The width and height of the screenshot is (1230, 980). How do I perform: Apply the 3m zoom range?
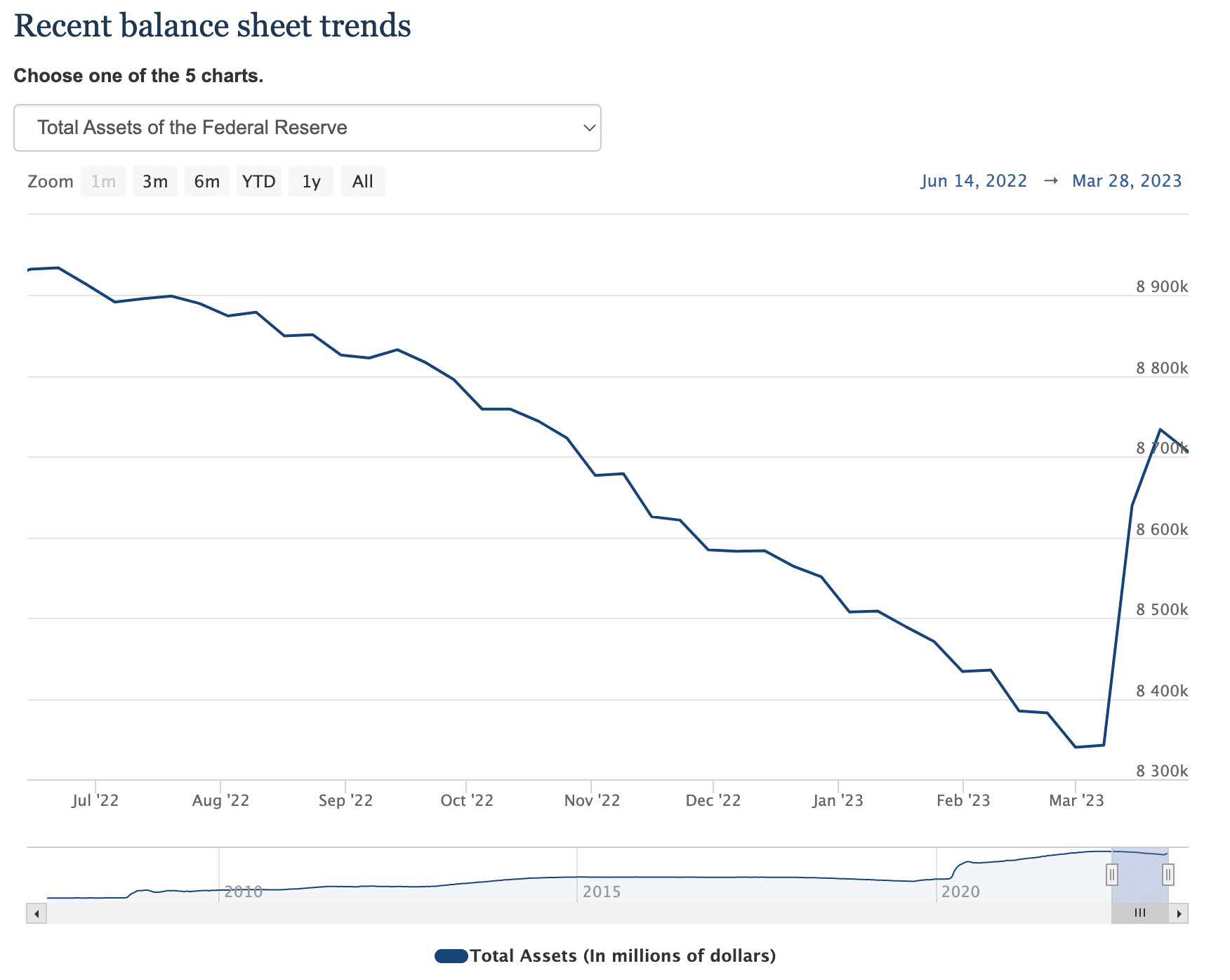pyautogui.click(x=154, y=180)
